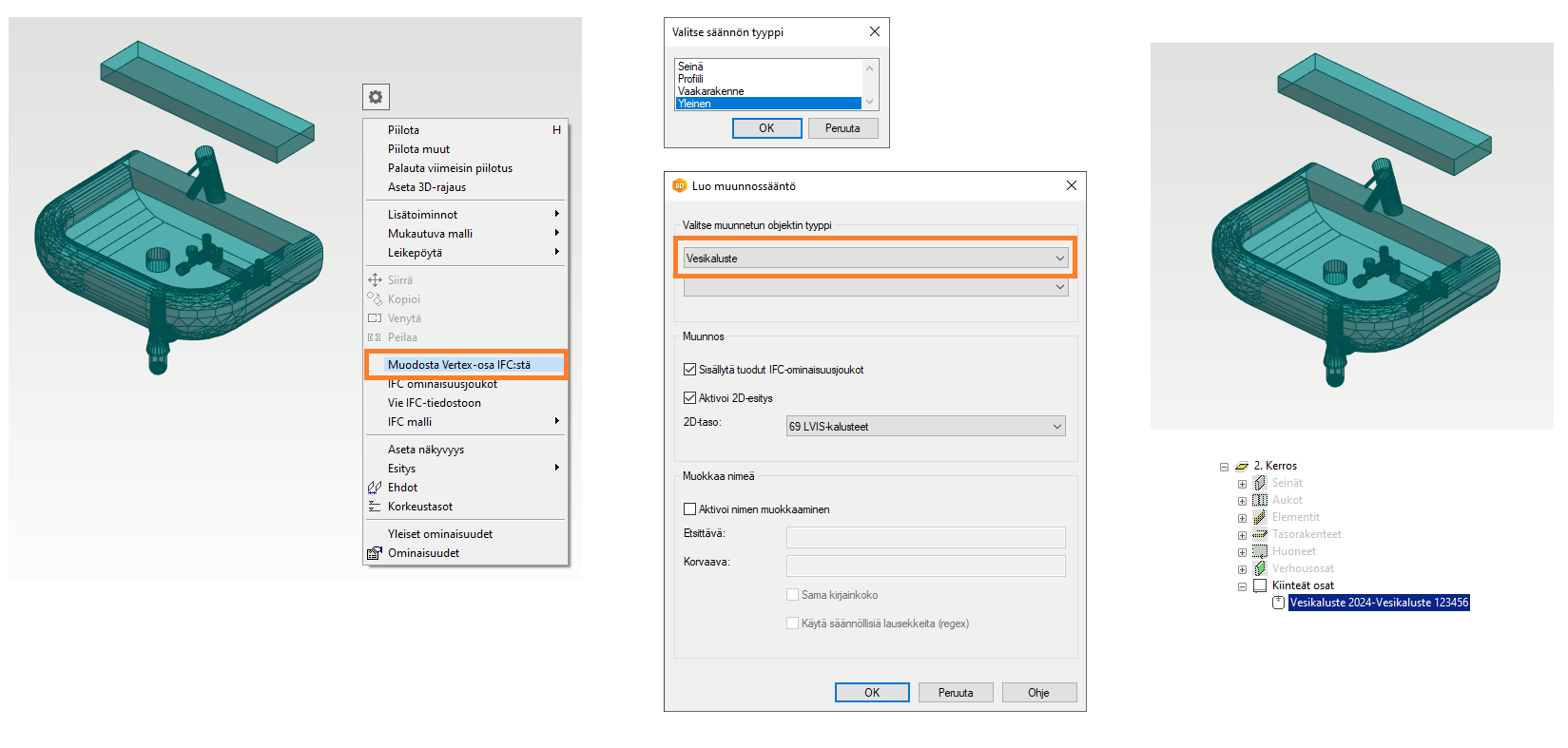Enable Aktivoi nimen muokkaaminen checkbox
Image resolution: width=1568 pixels, height=748 pixels.
click(x=690, y=509)
